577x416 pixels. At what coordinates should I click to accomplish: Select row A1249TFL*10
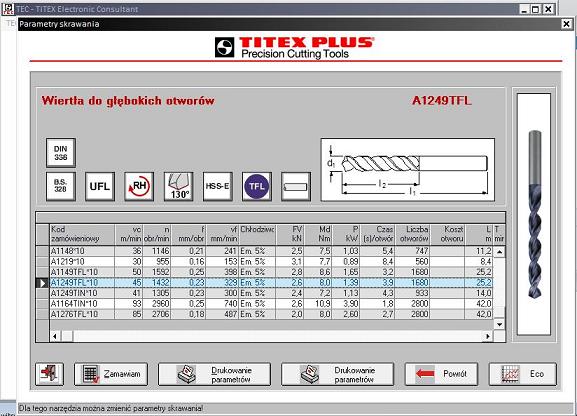(271, 282)
